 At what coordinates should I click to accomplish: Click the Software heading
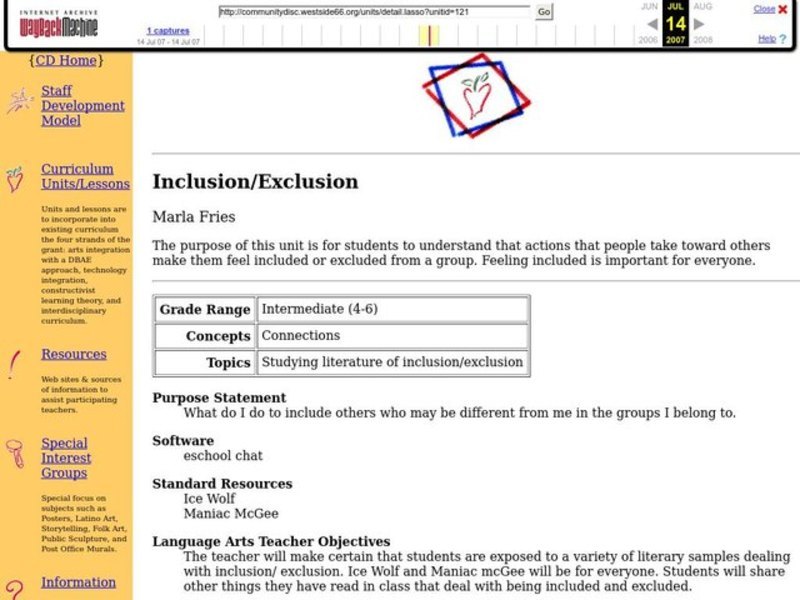[183, 441]
